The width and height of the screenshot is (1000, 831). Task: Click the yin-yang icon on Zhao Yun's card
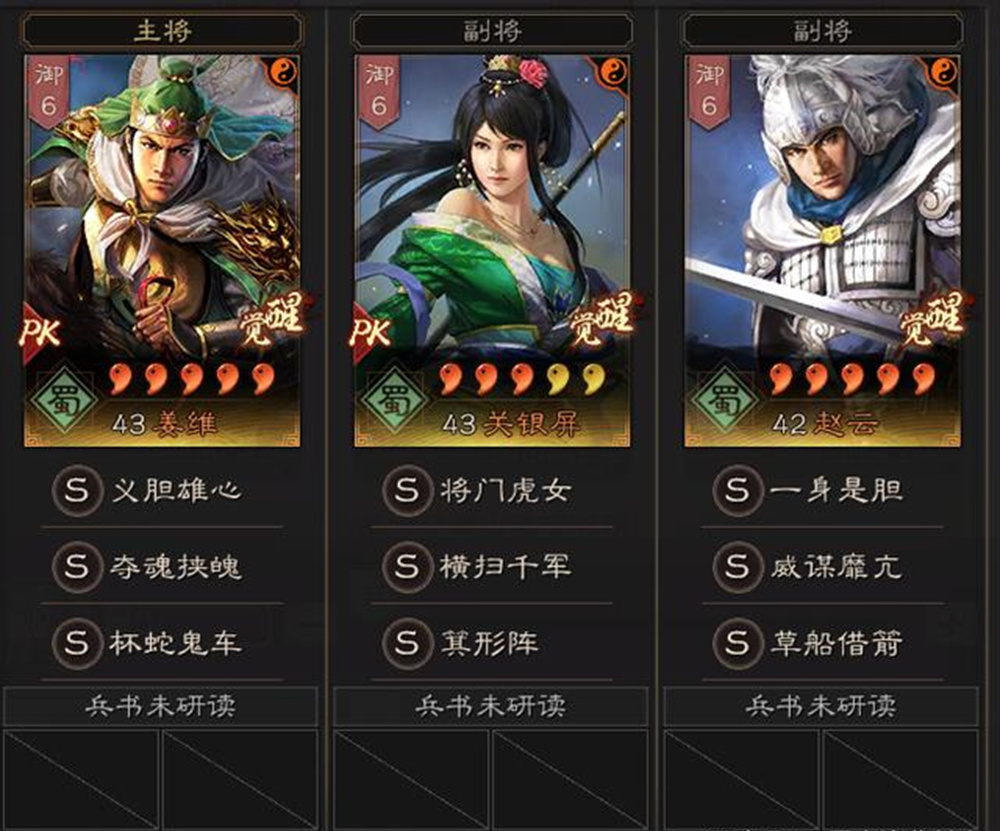click(x=944, y=71)
